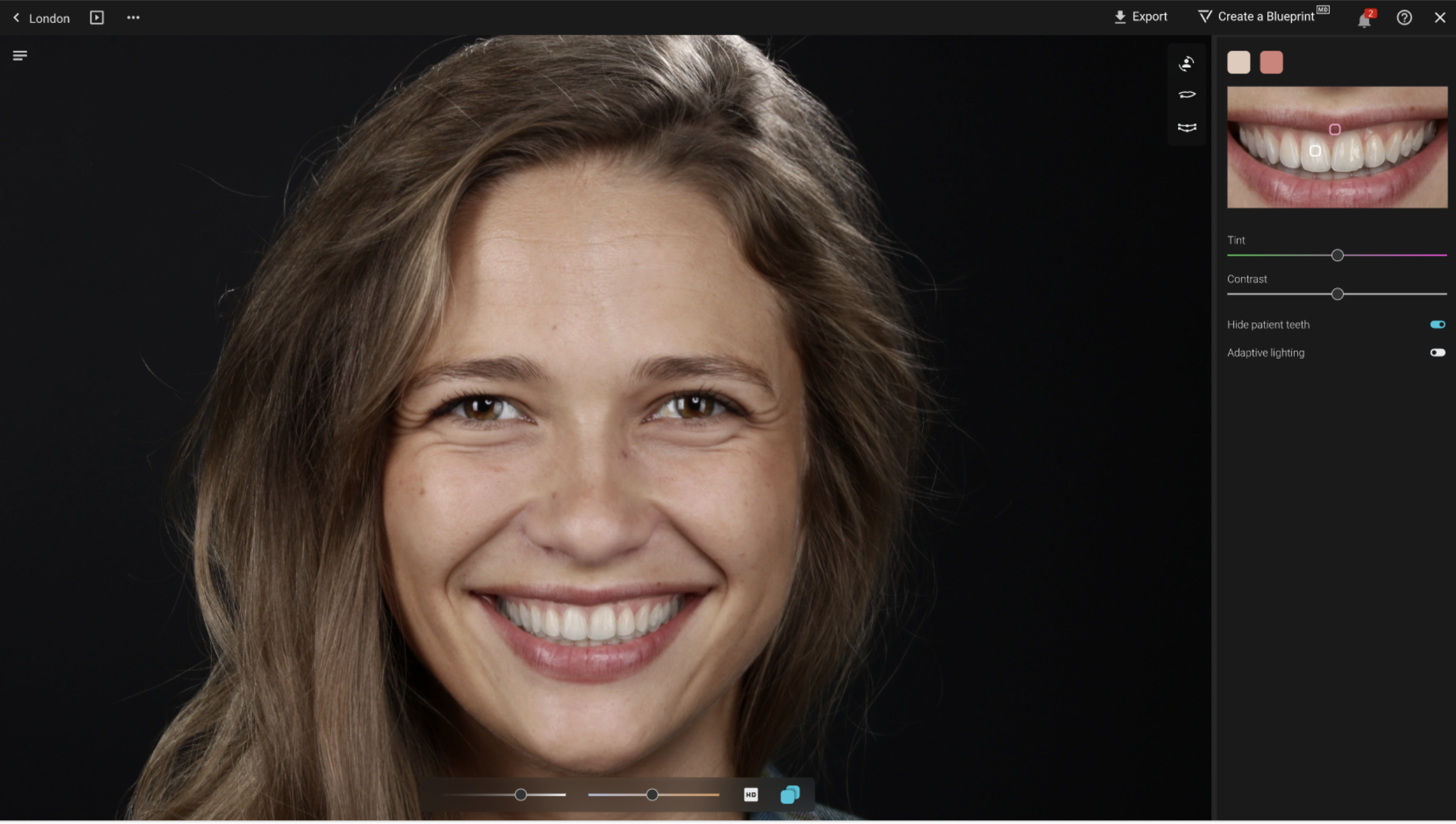The height and width of the screenshot is (824, 1456).
Task: Toggle the HD quality icon
Action: [751, 795]
